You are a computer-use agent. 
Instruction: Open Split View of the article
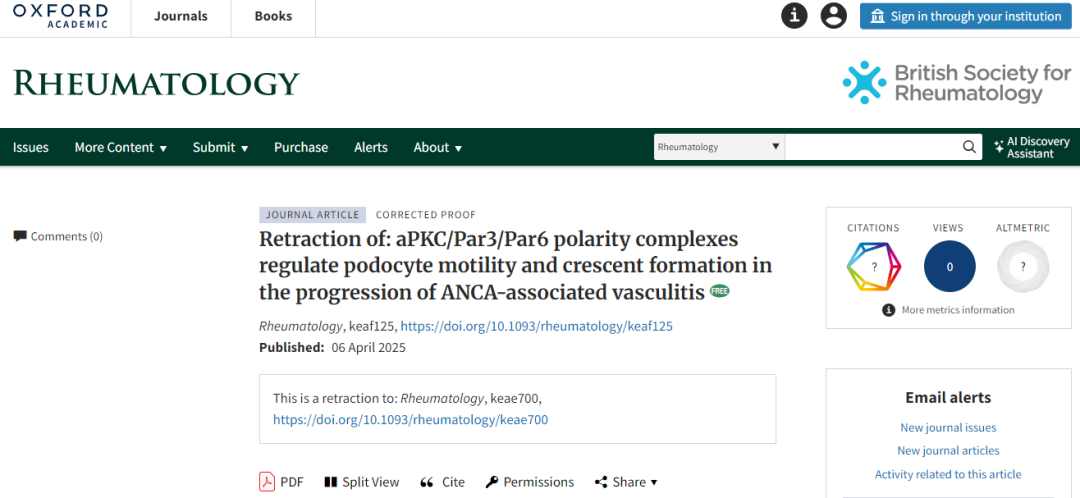pyautogui.click(x=362, y=482)
